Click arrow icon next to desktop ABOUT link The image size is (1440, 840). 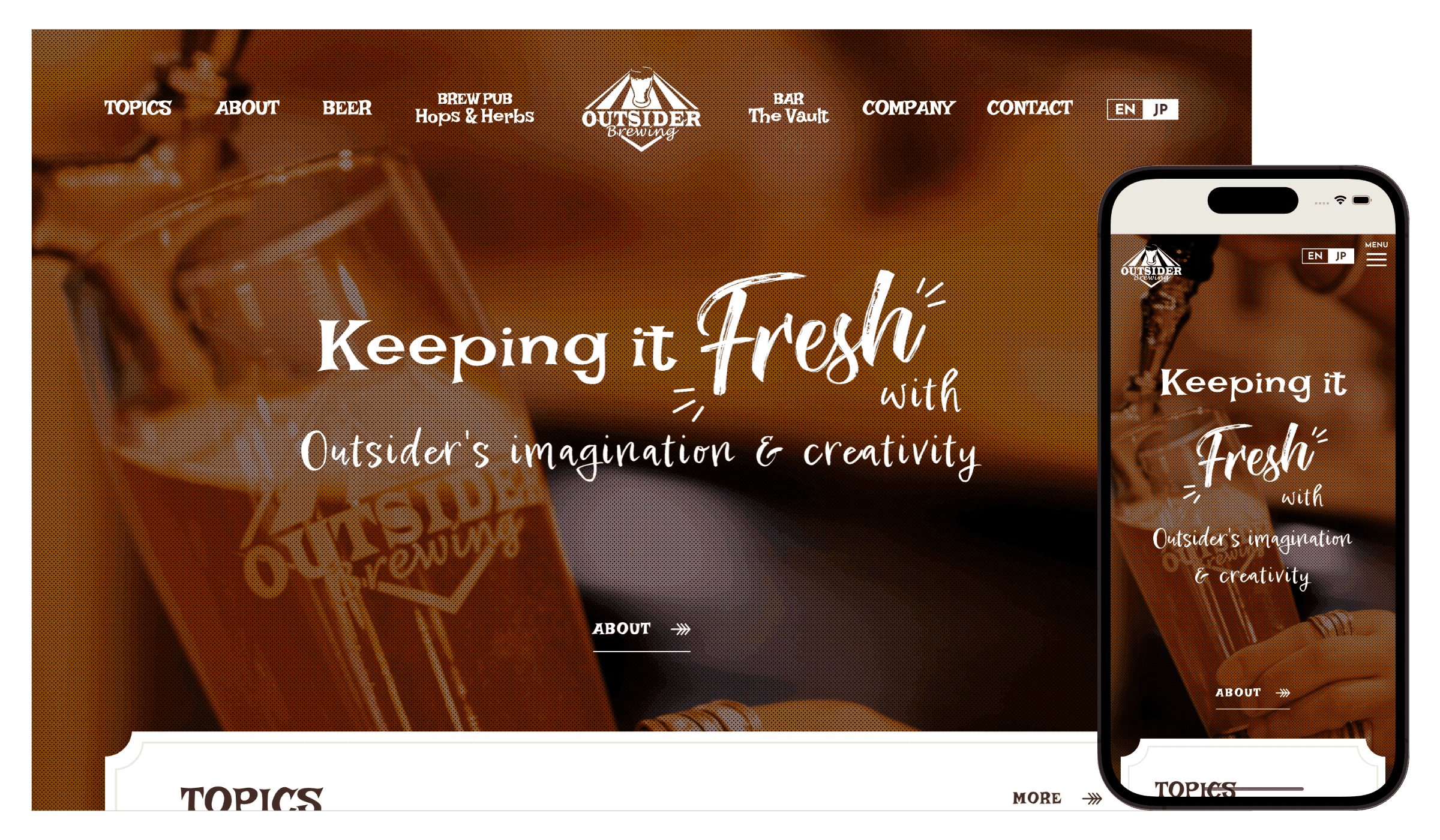click(x=680, y=629)
